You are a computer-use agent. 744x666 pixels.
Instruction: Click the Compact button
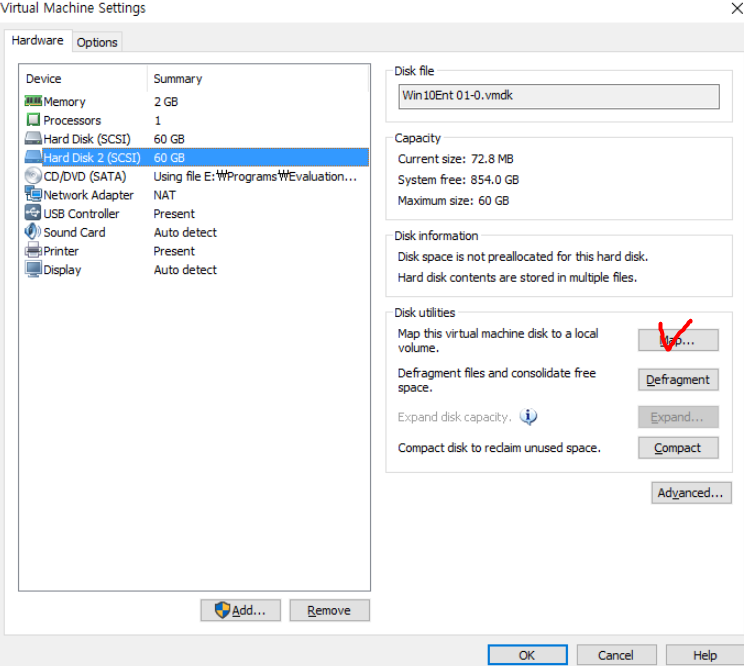678,448
